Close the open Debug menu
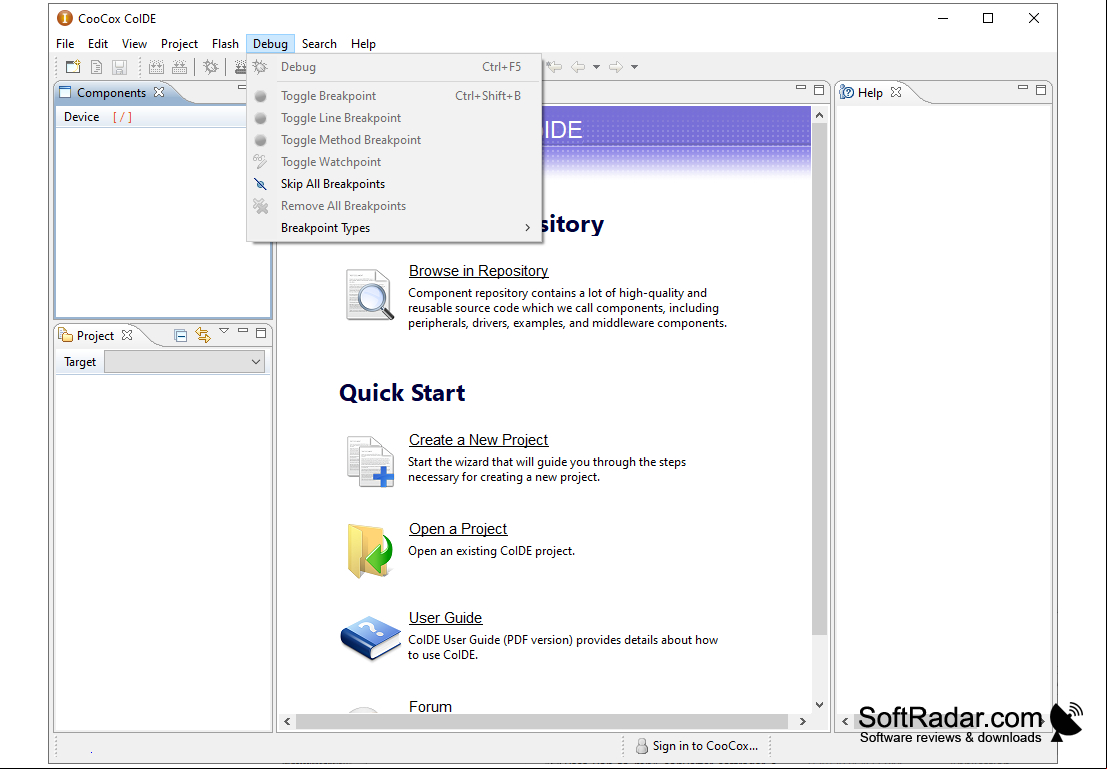 (x=270, y=44)
